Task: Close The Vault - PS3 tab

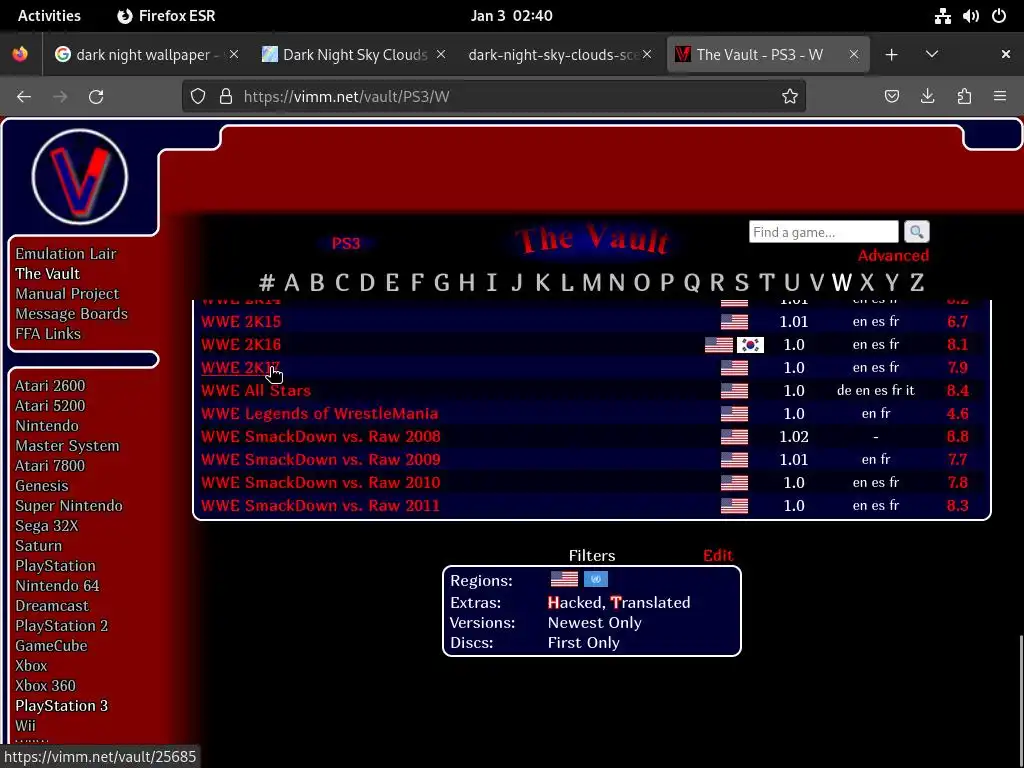Action: pos(854,55)
